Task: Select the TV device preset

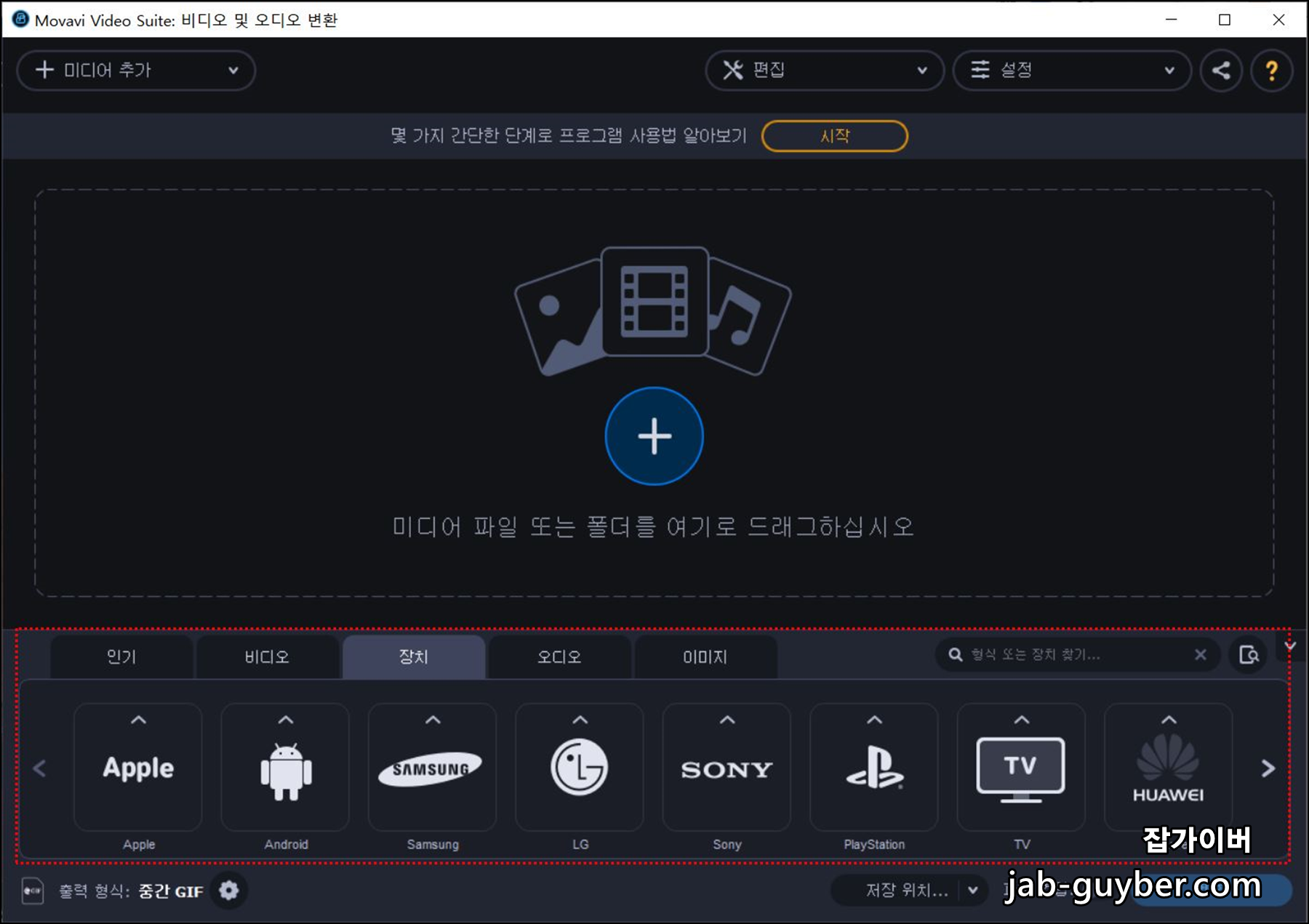Action: [x=1021, y=768]
